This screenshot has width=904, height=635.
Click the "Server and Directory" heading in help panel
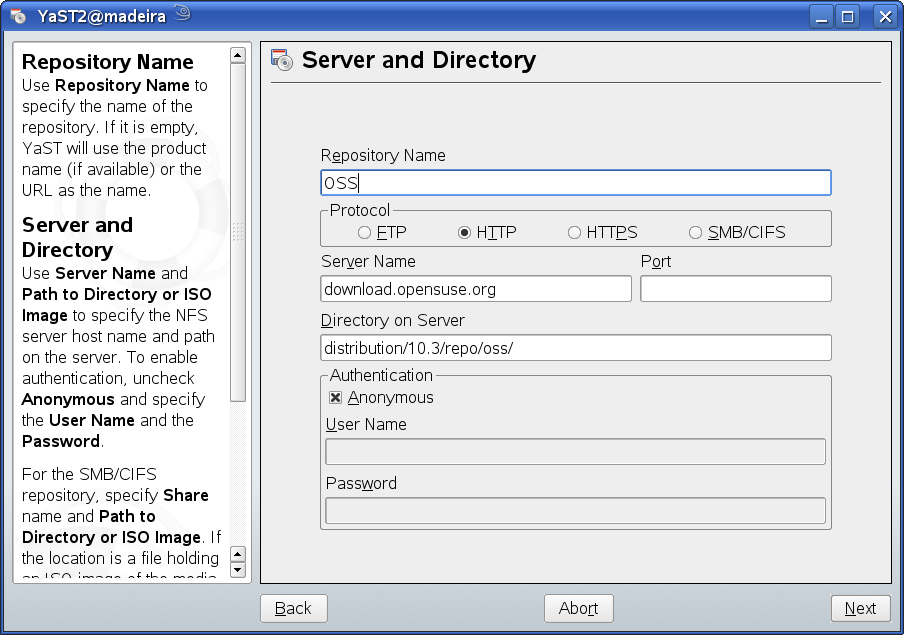[77, 237]
